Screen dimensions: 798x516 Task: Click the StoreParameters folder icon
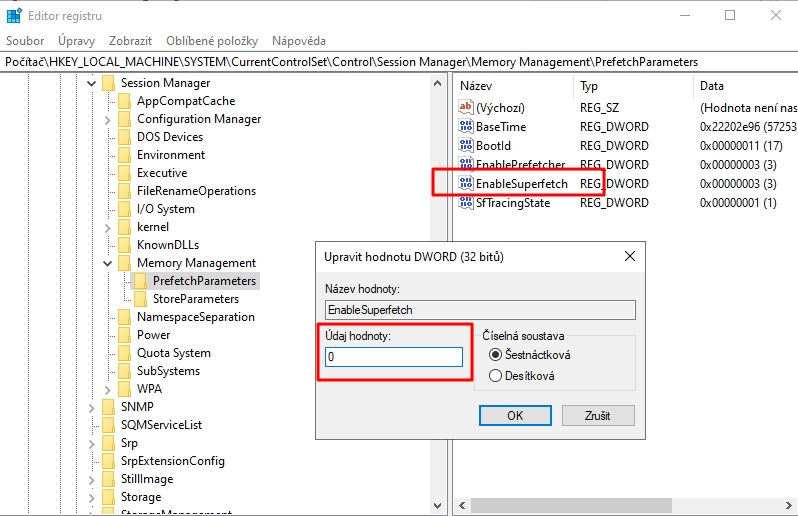click(x=141, y=299)
